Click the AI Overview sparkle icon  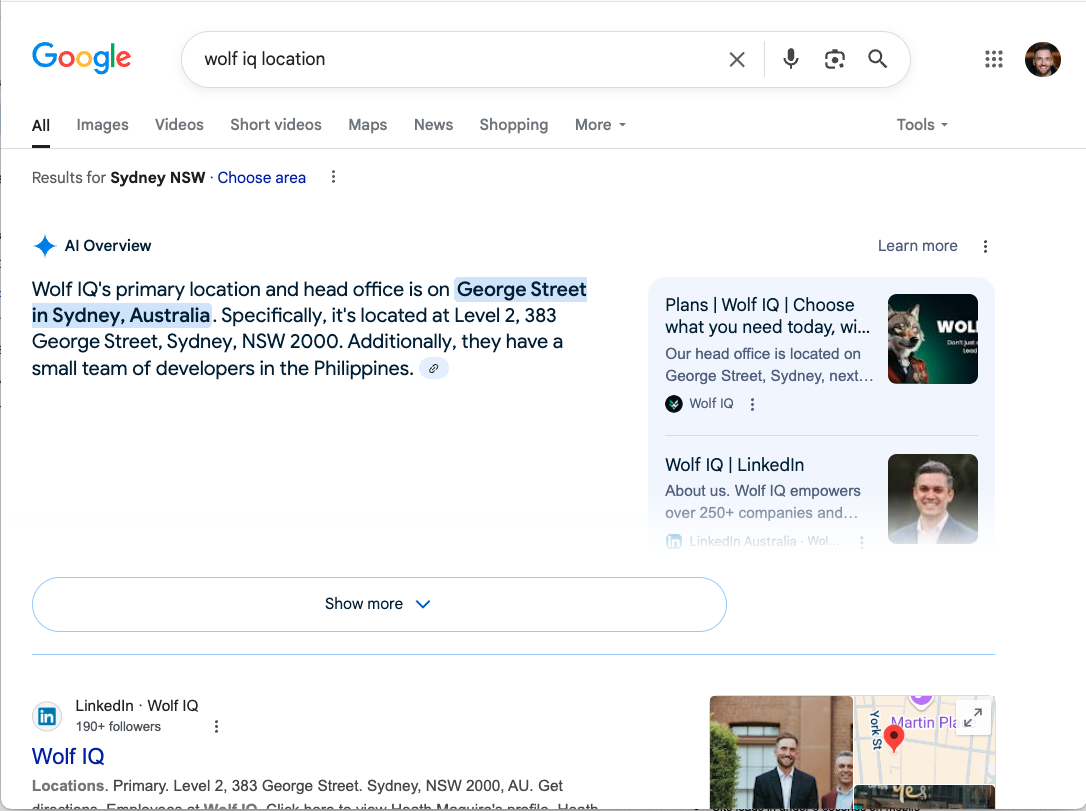(44, 246)
